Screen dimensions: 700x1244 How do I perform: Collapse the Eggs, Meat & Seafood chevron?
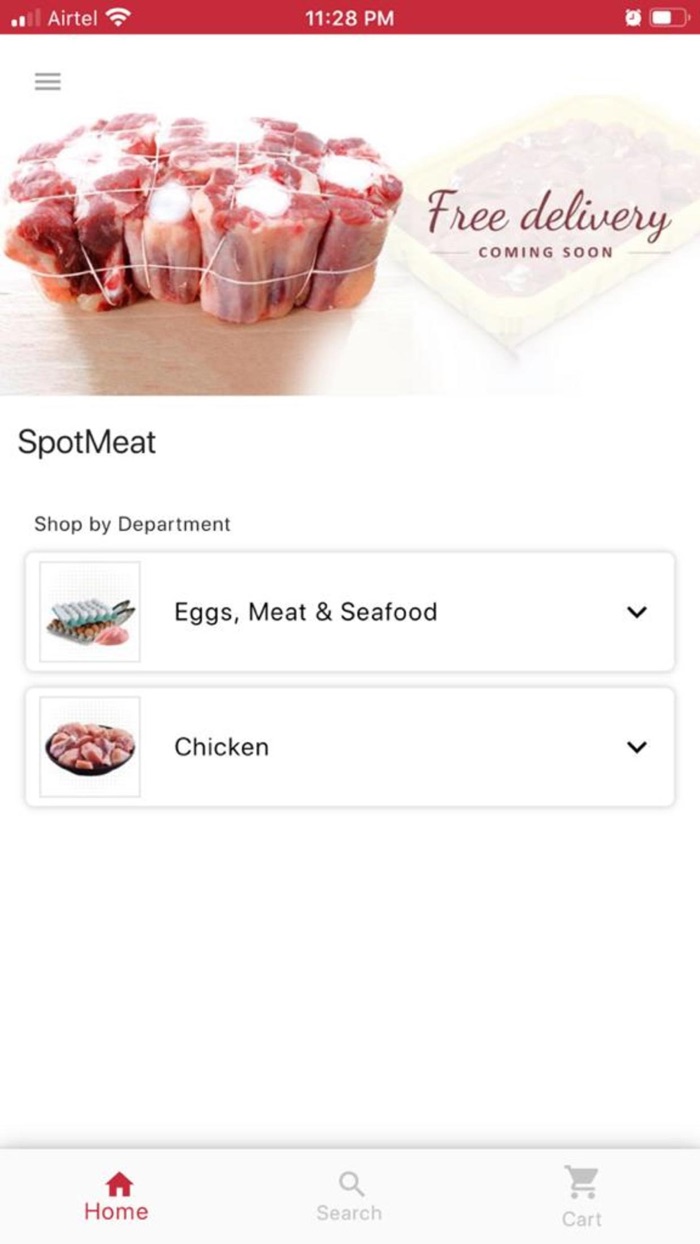point(637,612)
